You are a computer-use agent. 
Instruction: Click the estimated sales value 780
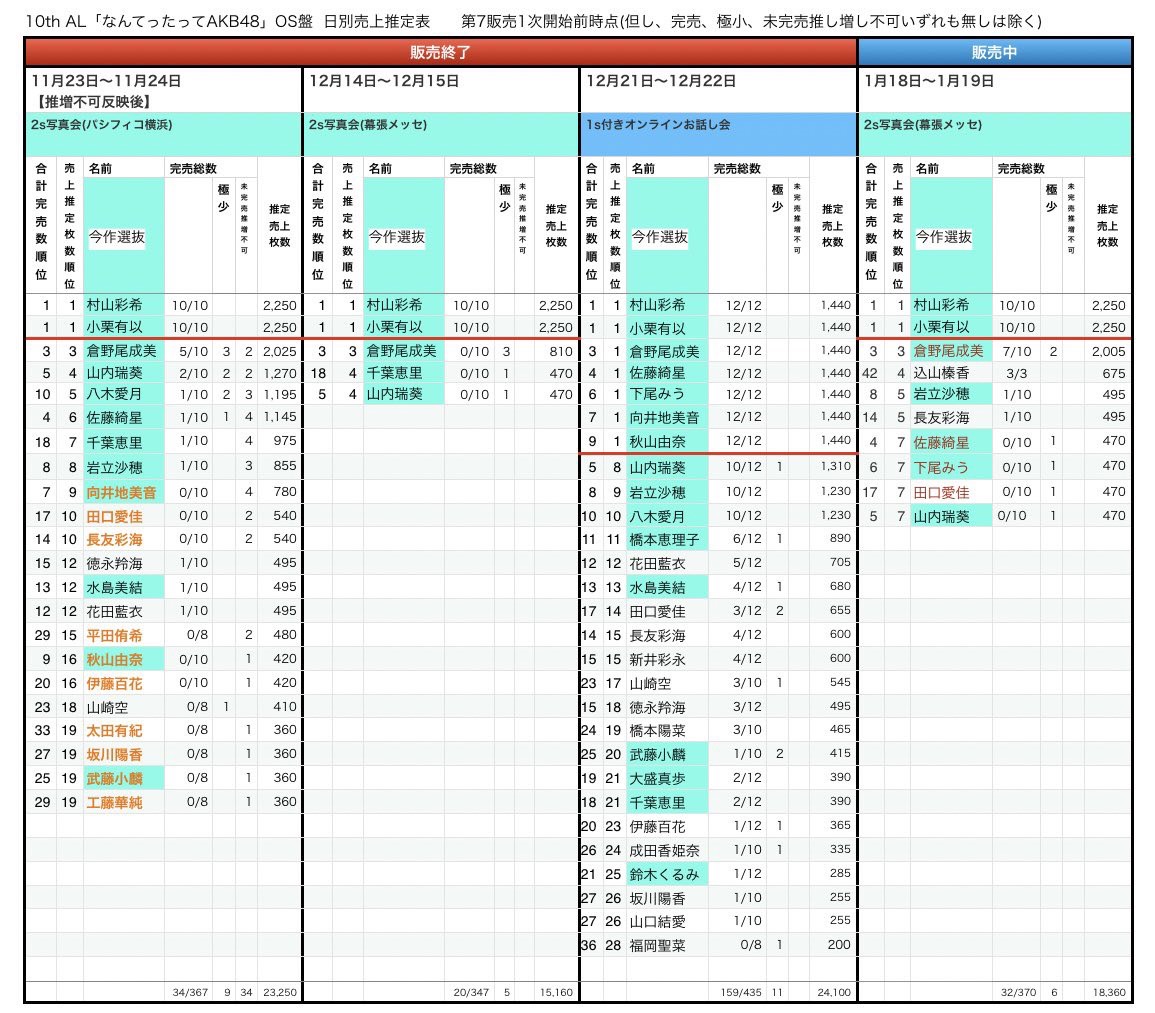285,491
